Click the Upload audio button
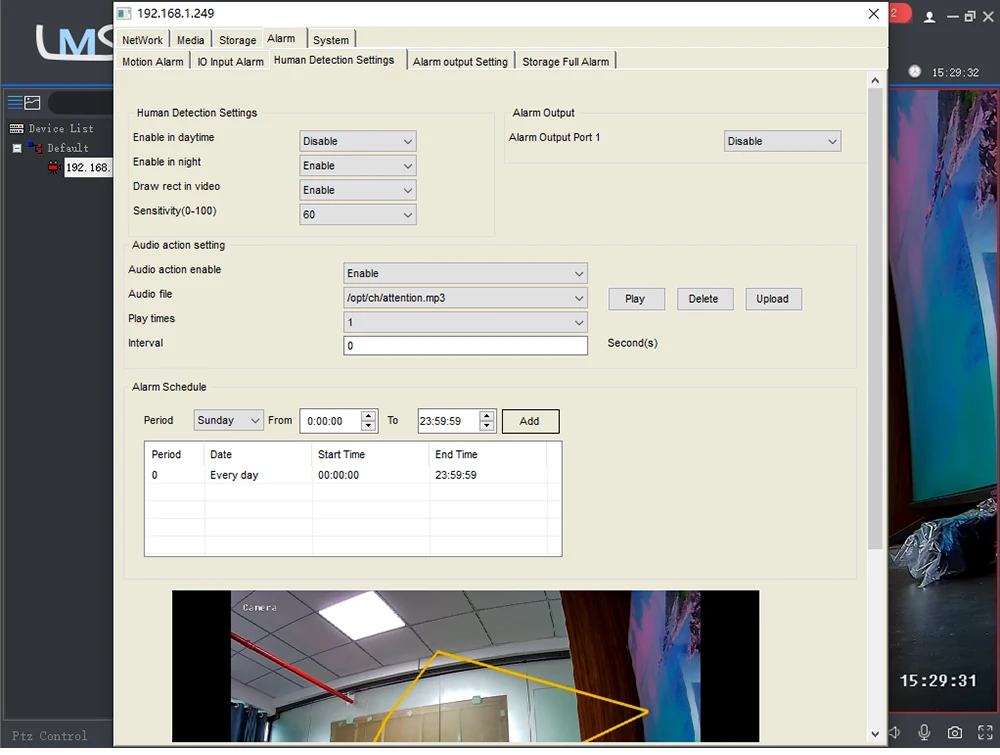Screen dimensions: 1000x755 773,298
